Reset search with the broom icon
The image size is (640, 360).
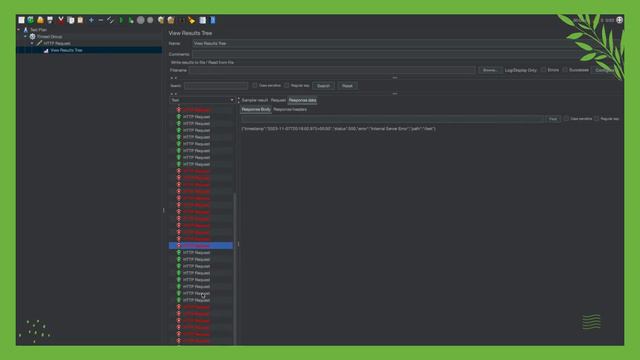click(191, 20)
